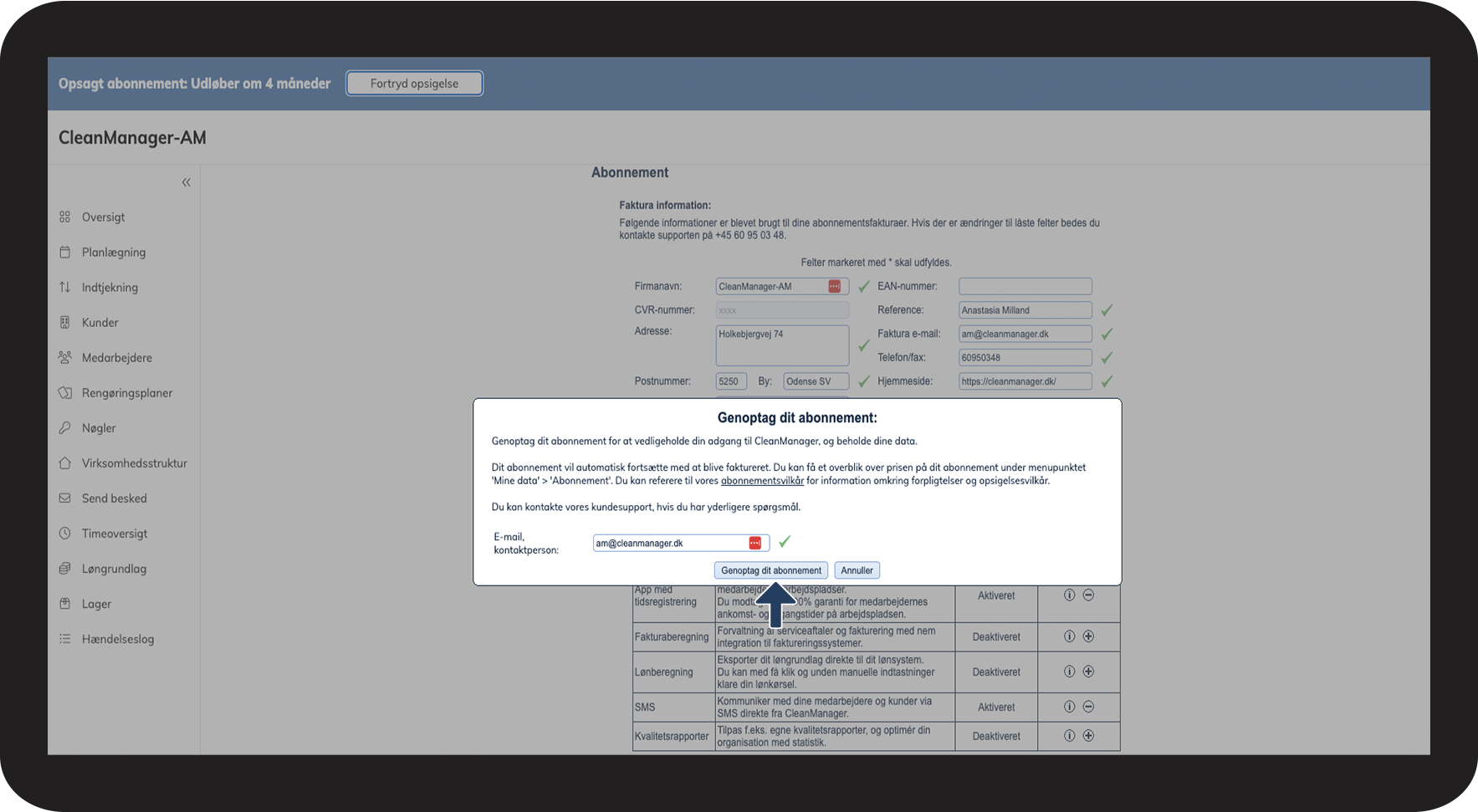Show info for App med tidsregistrering

click(x=1069, y=595)
